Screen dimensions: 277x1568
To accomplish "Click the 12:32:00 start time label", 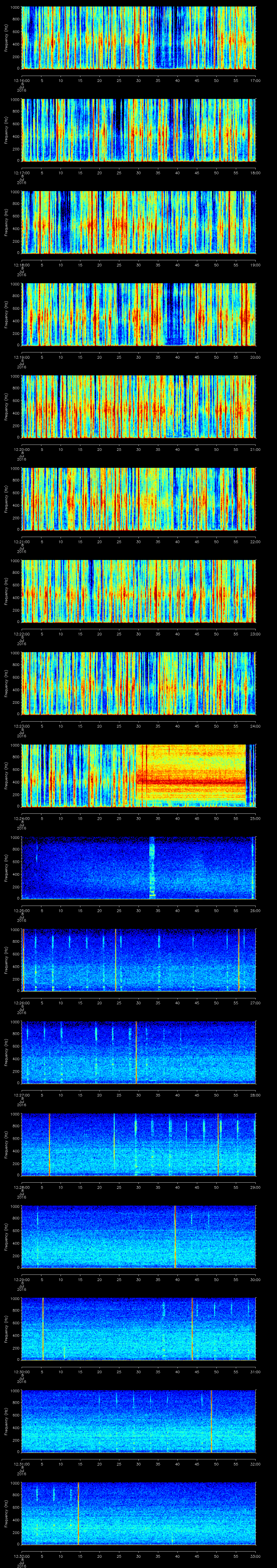I will pos(22,1556).
